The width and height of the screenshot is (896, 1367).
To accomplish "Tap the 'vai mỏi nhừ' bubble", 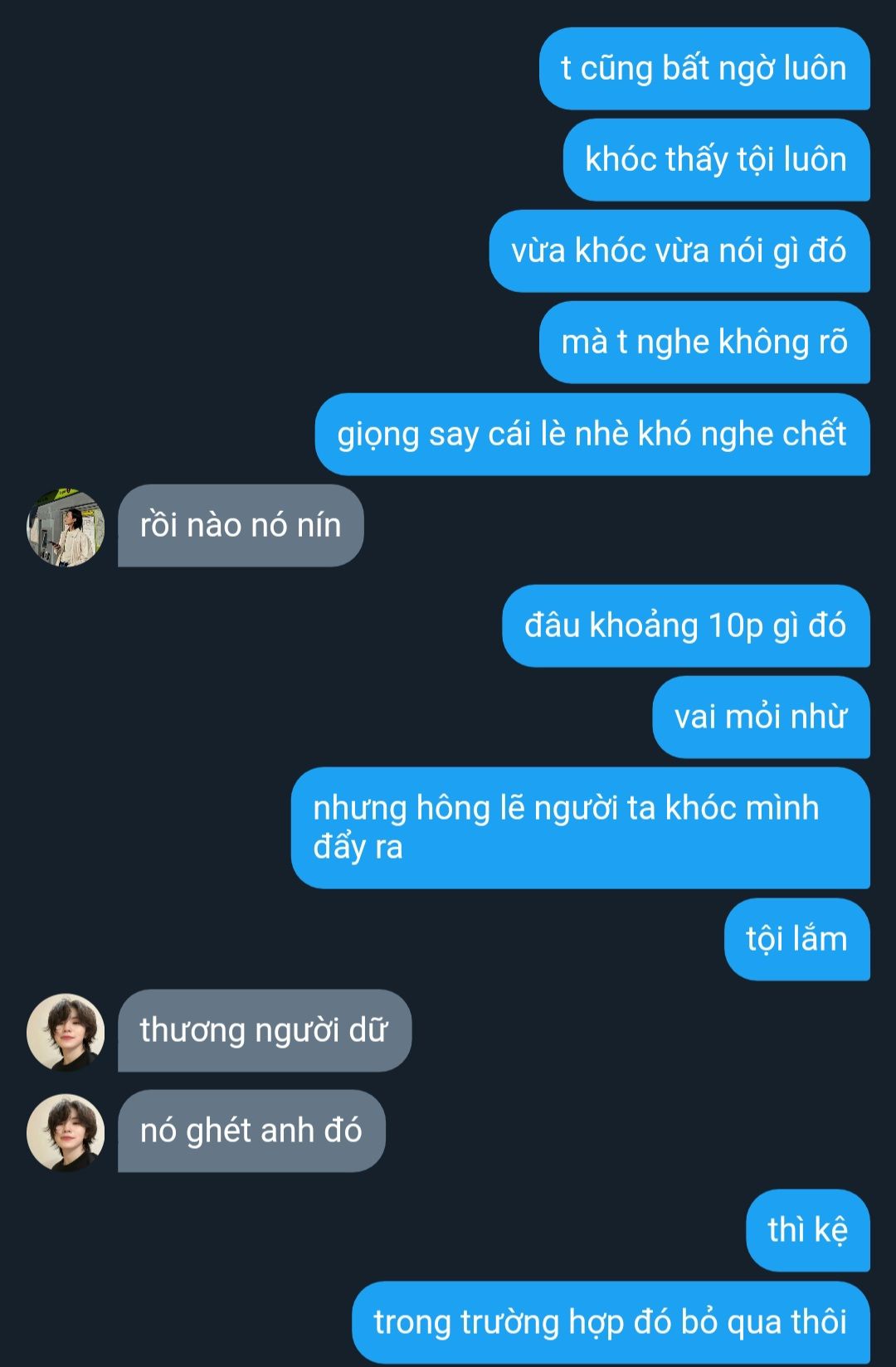I will (x=761, y=717).
